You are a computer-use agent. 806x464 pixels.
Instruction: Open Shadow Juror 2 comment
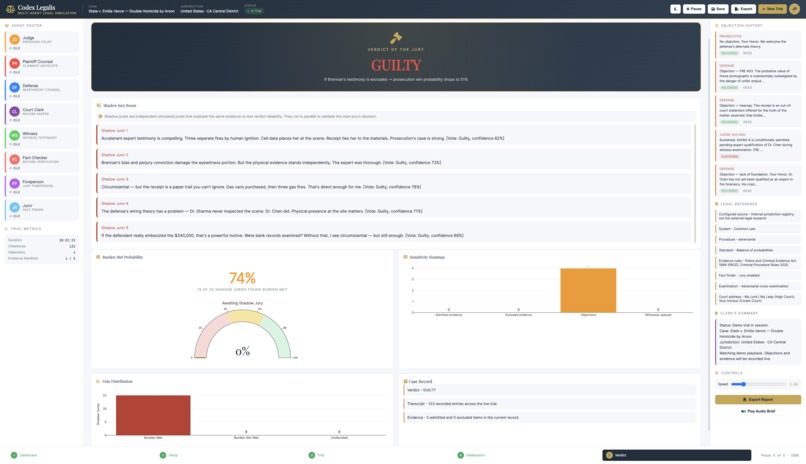pyautogui.click(x=394, y=159)
